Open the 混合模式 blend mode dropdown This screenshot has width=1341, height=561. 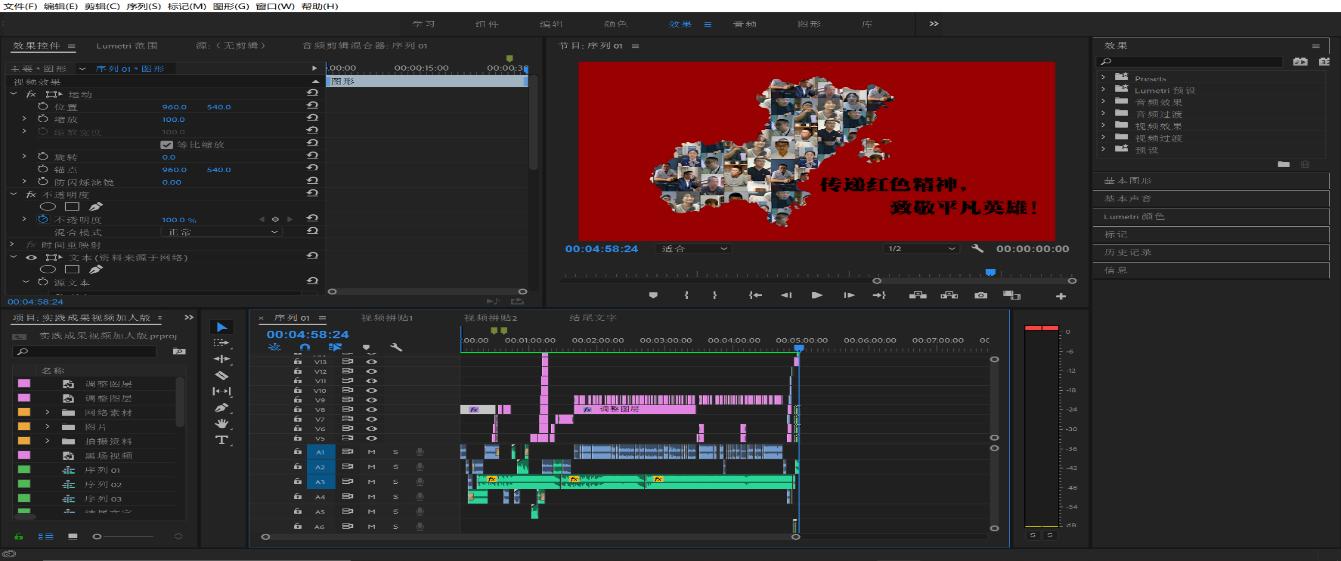221,232
